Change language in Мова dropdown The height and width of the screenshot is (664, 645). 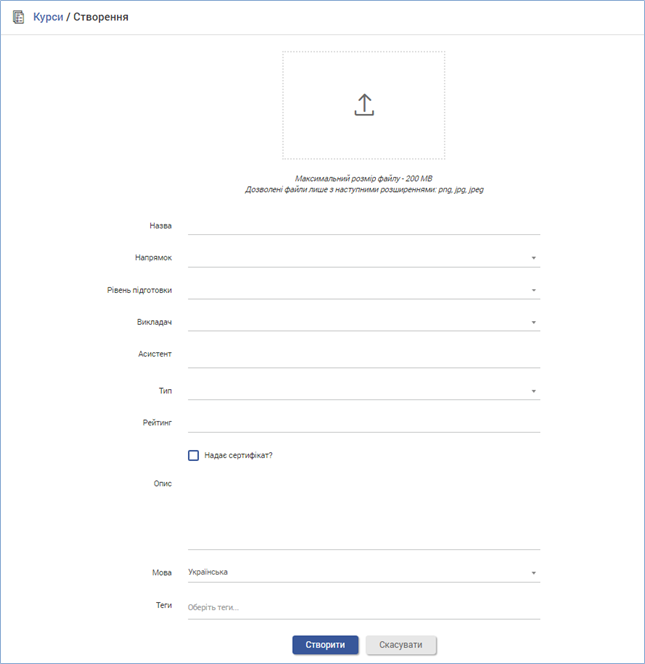(x=534, y=573)
